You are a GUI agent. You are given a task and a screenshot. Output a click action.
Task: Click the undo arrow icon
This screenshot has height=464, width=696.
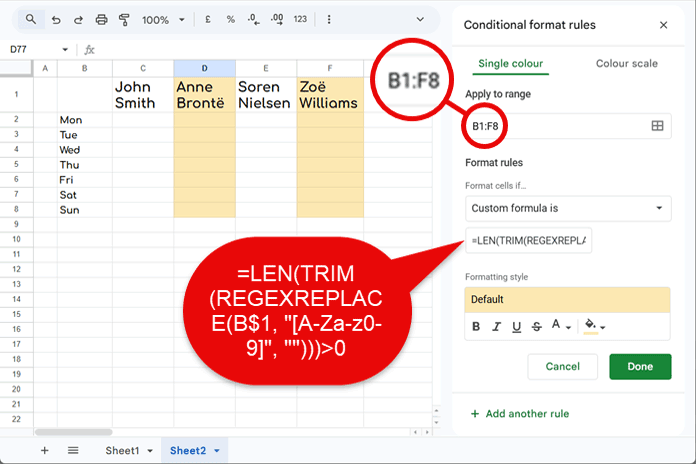[56, 20]
